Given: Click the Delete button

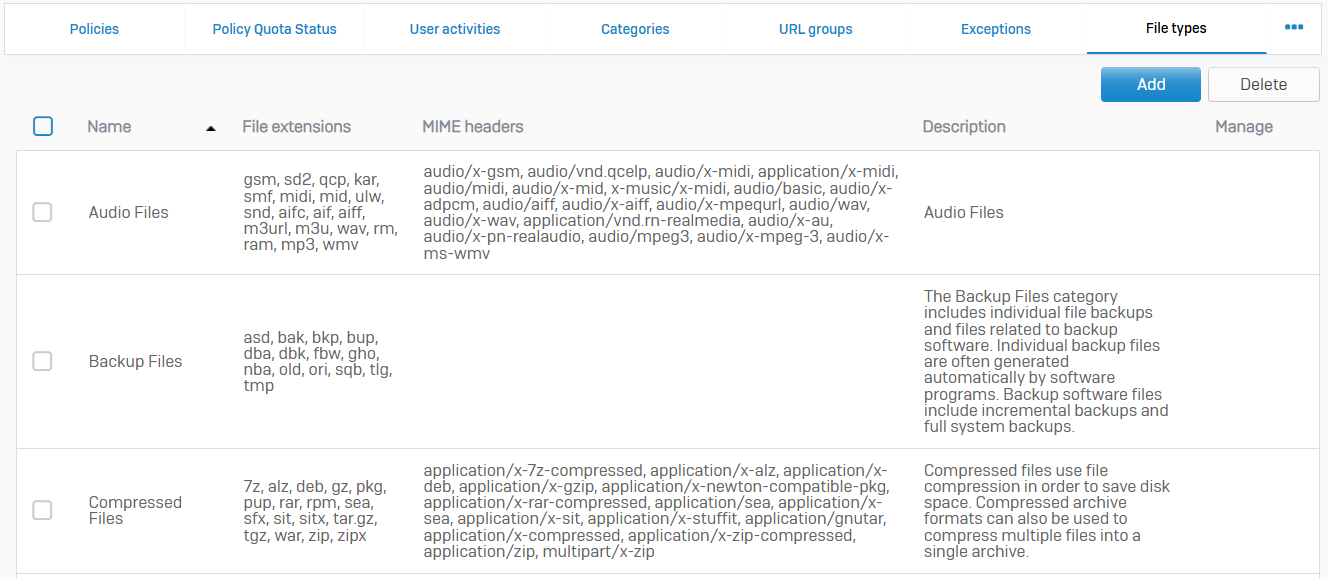Looking at the screenshot, I should coord(1263,84).
